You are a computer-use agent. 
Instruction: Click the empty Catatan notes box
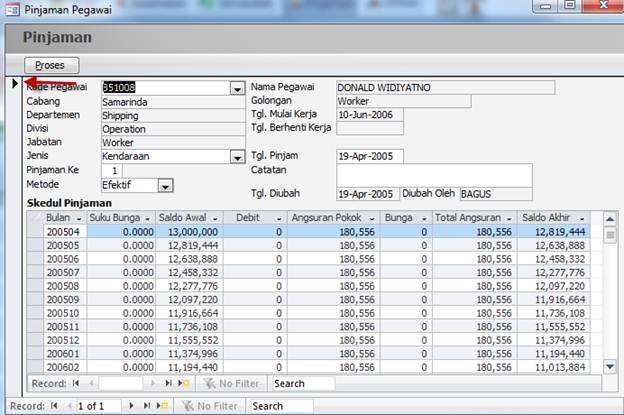tap(434, 175)
